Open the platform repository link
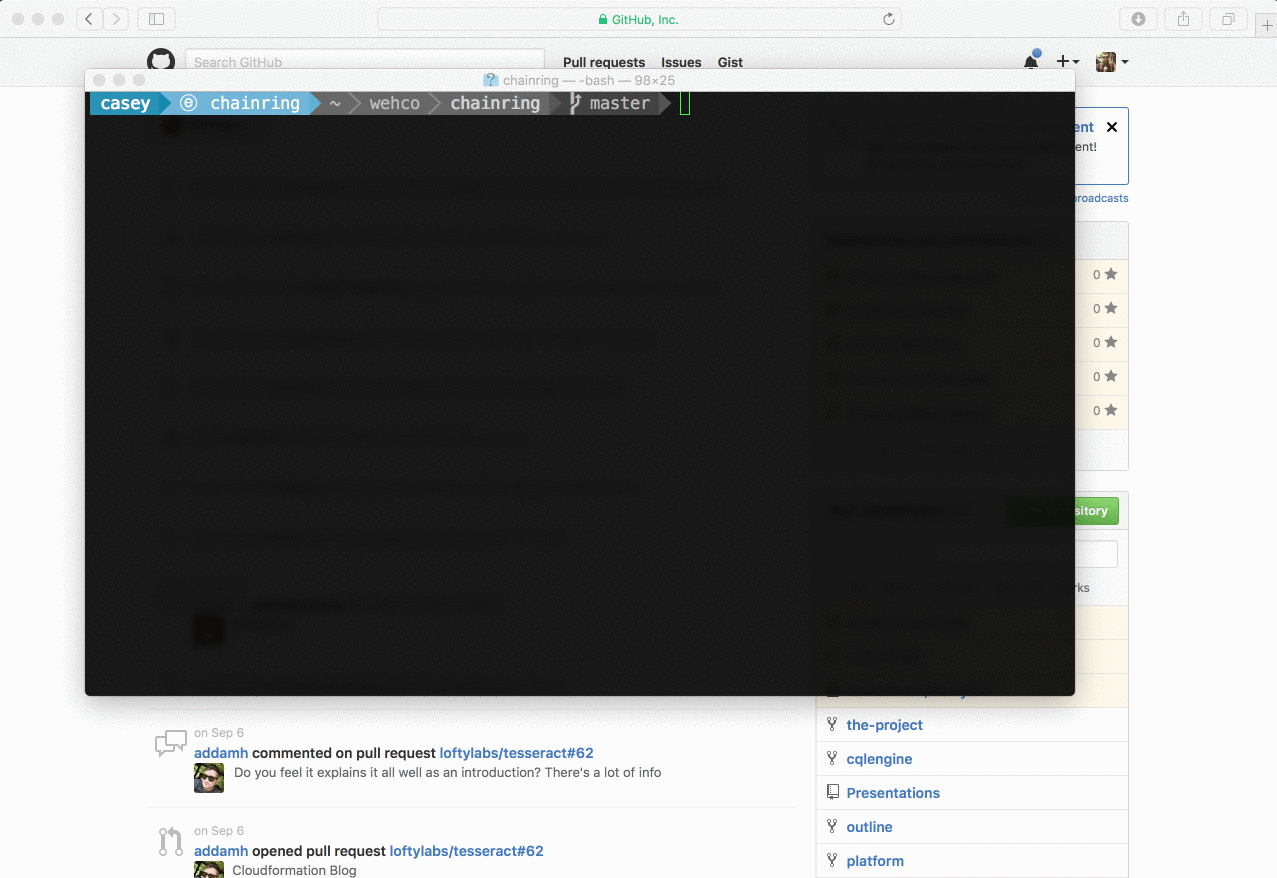This screenshot has width=1277, height=878. 875,861
